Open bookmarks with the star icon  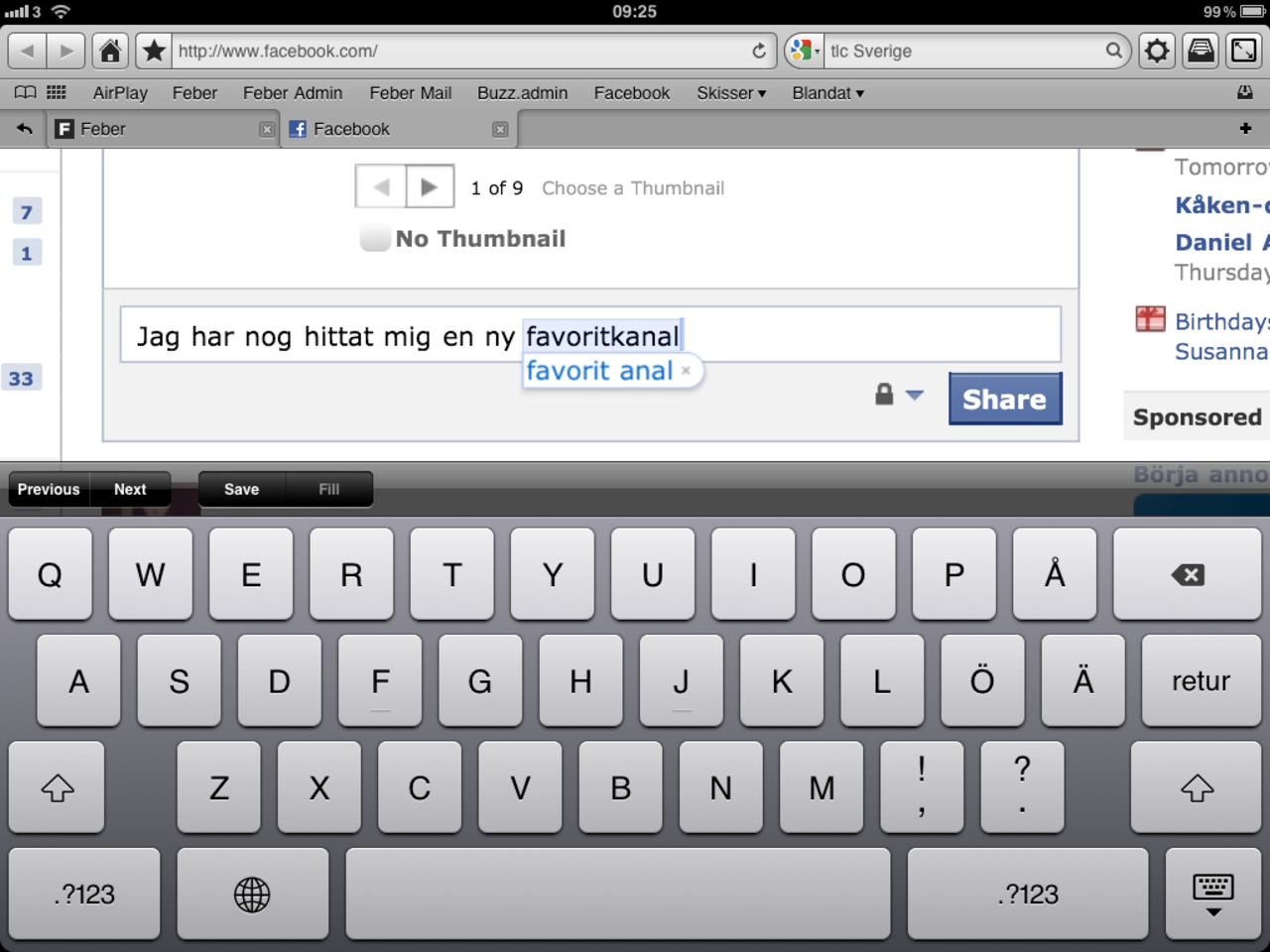click(153, 50)
